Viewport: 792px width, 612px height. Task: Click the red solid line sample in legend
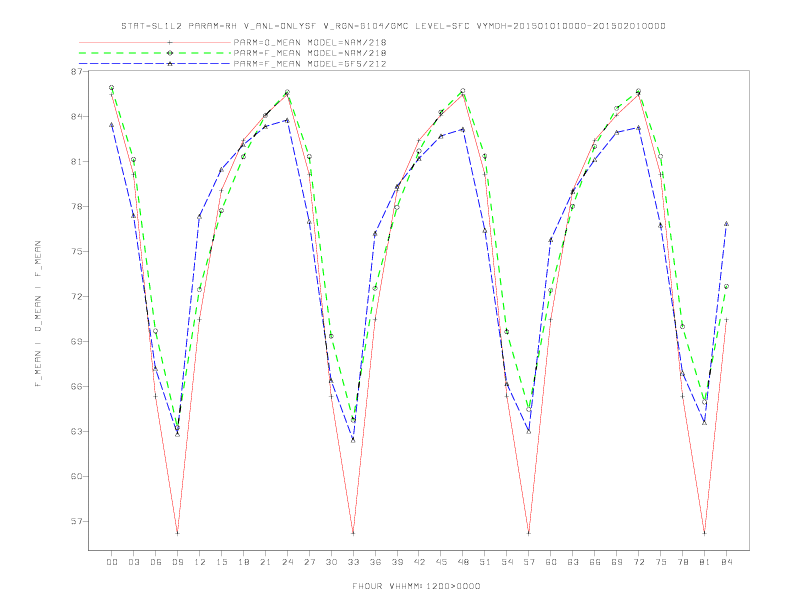(x=155, y=42)
